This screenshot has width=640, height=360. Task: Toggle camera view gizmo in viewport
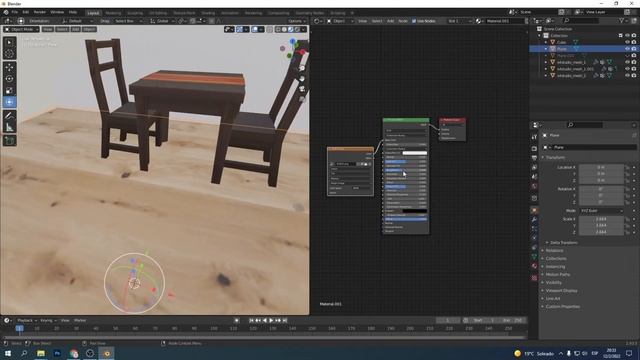302,89
